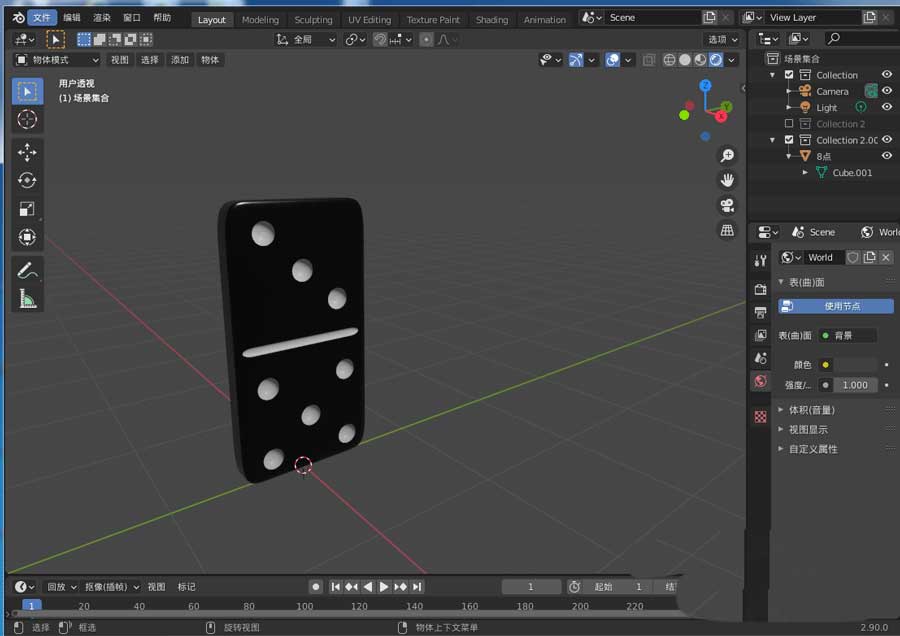The width and height of the screenshot is (900, 636).
Task: Click the 使用节点 Use Nodes button
Action: pos(836,306)
